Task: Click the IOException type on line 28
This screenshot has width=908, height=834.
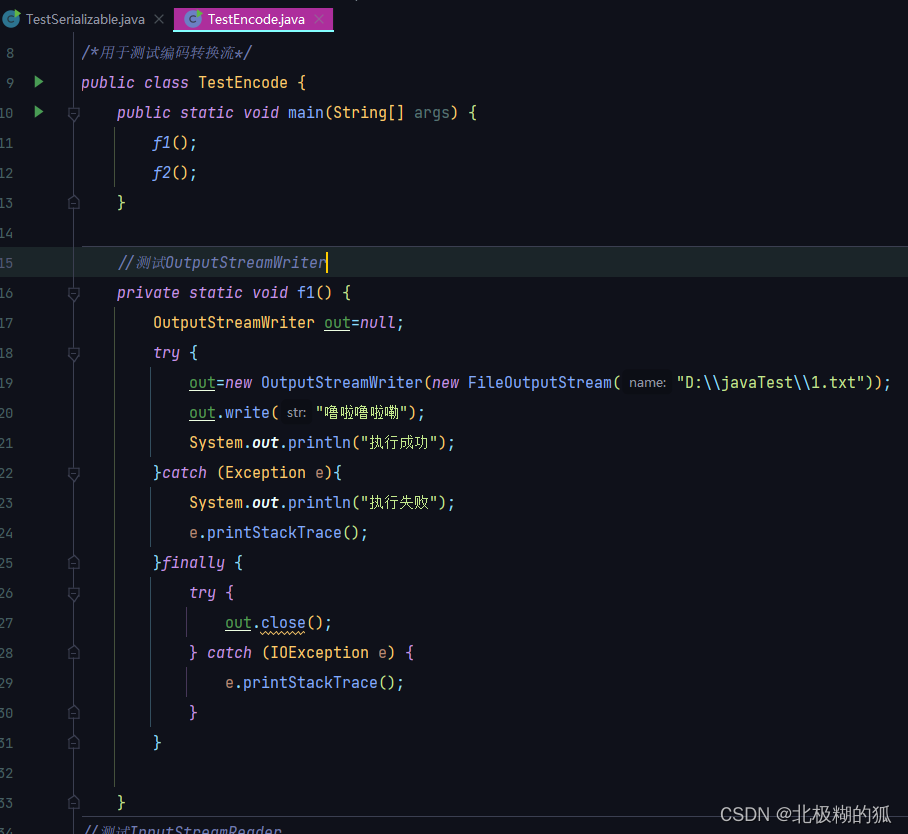Action: [x=319, y=653]
